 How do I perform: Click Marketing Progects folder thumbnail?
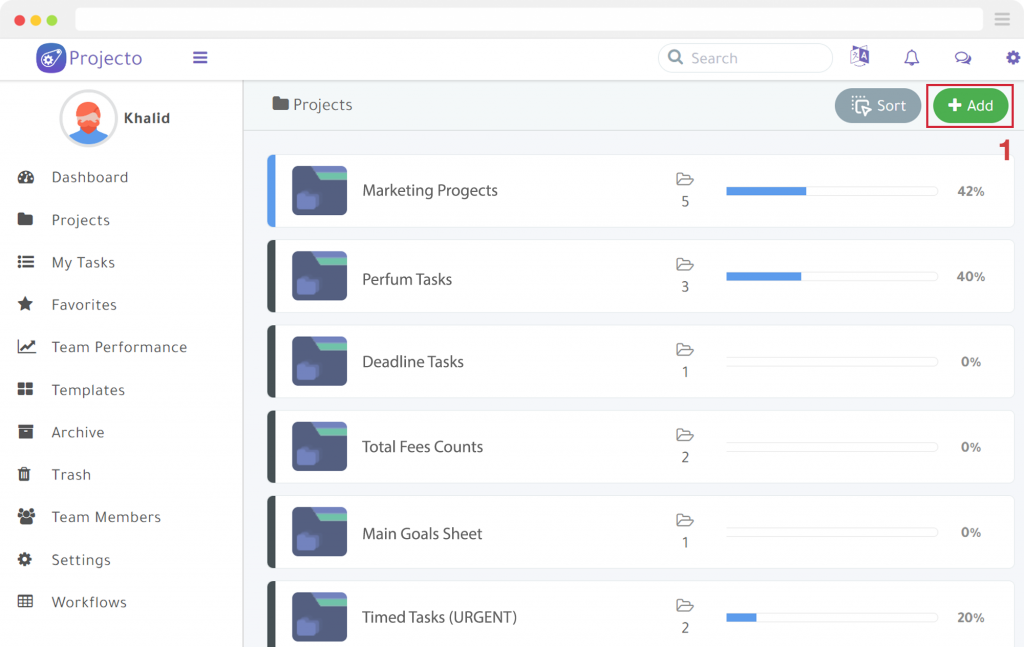[x=319, y=191]
